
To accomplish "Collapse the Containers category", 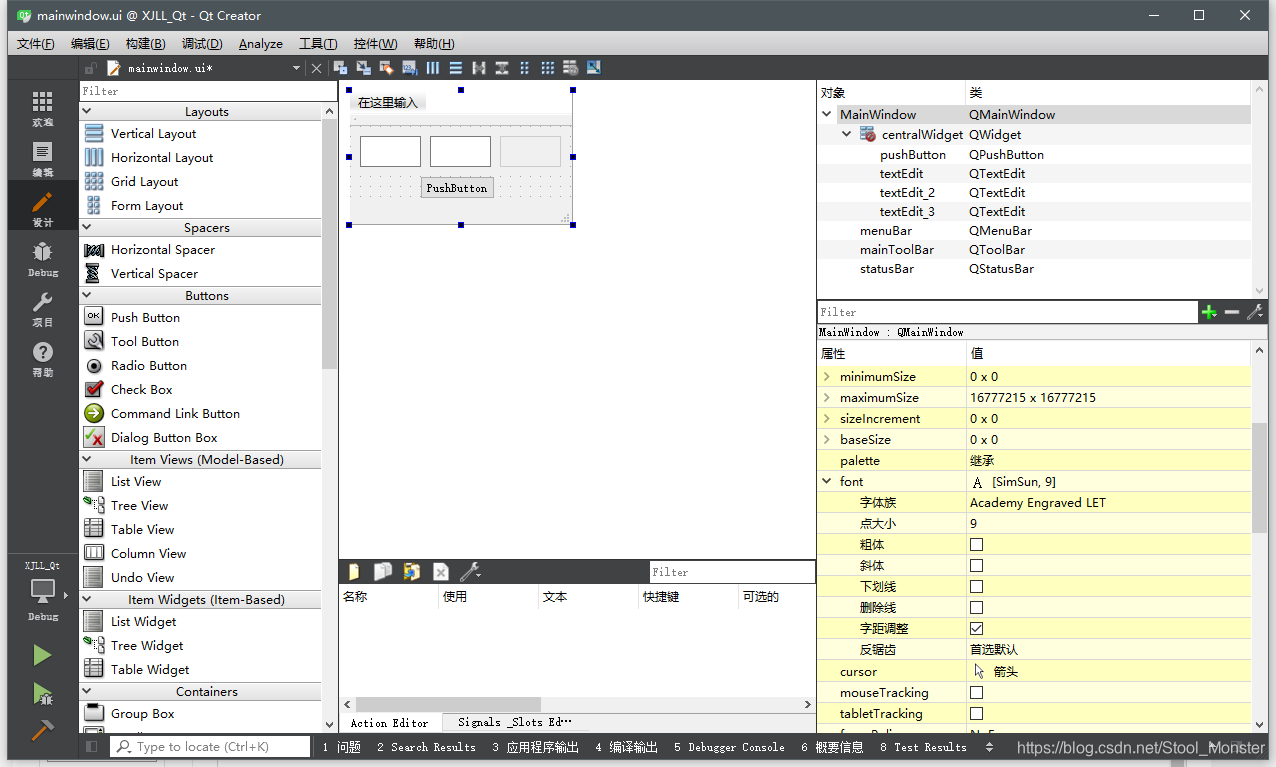I will coord(86,691).
